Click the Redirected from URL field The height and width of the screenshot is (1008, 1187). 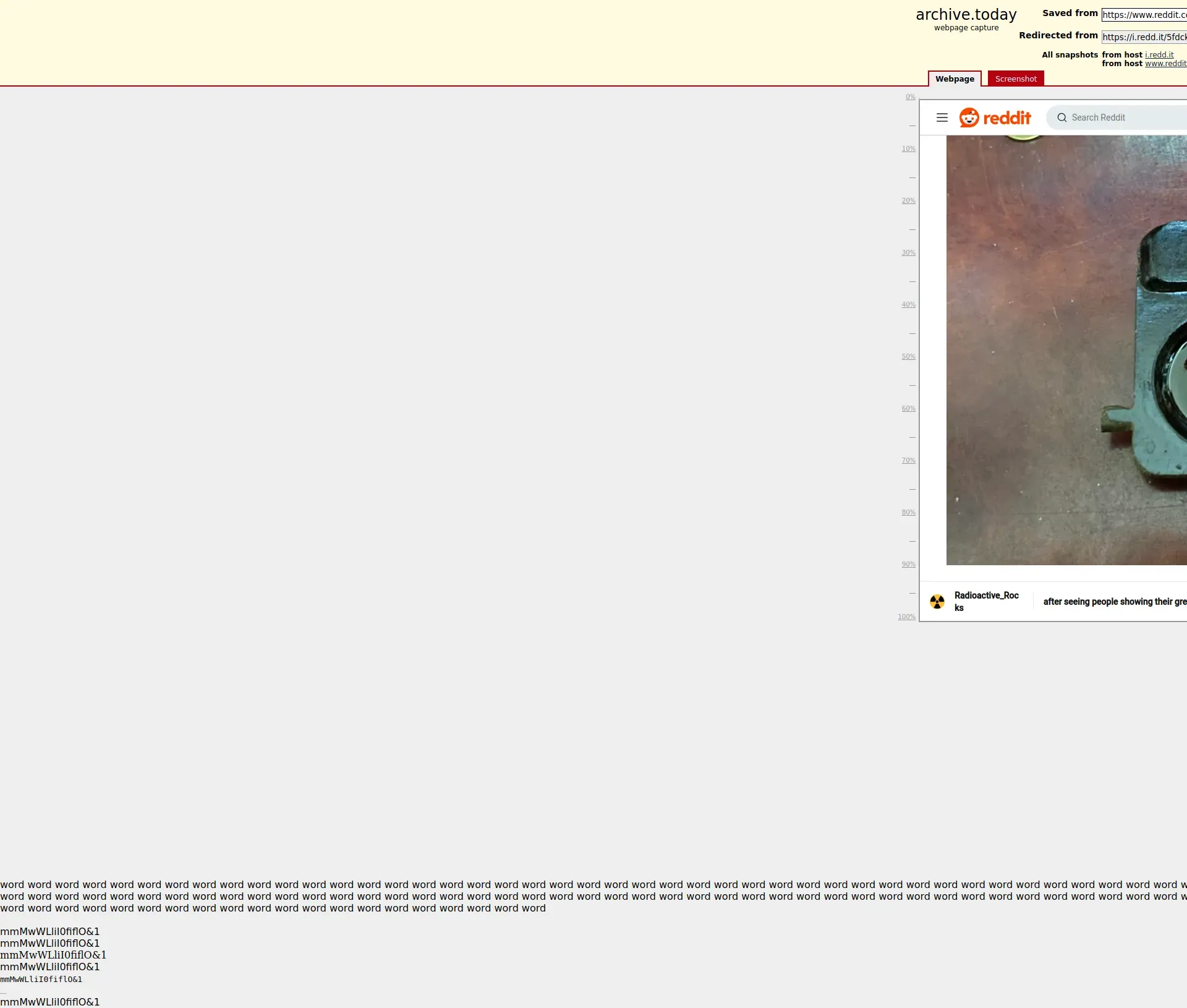1144,37
